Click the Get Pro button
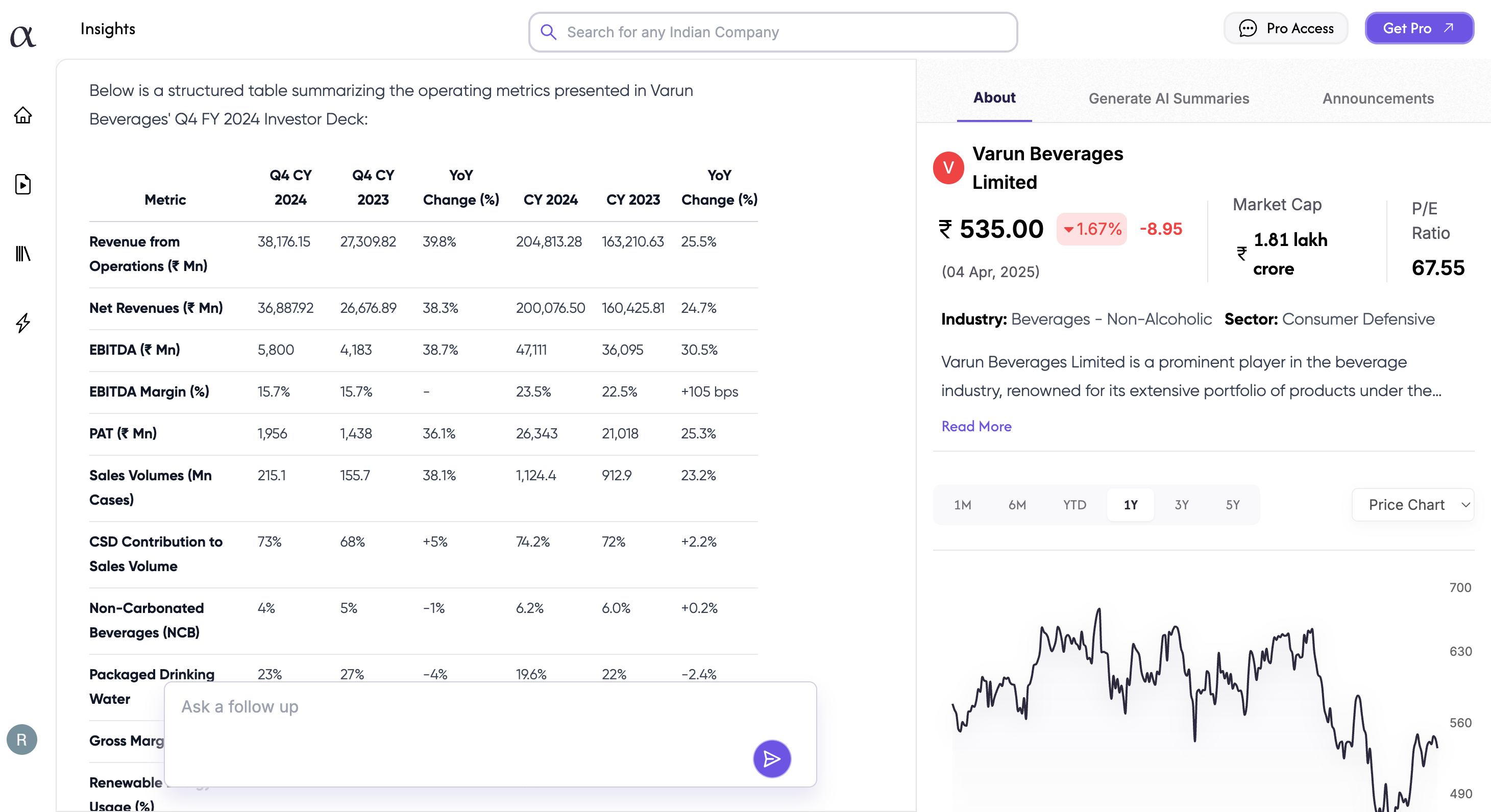Viewport: 1491px width, 812px height. 1419,28
